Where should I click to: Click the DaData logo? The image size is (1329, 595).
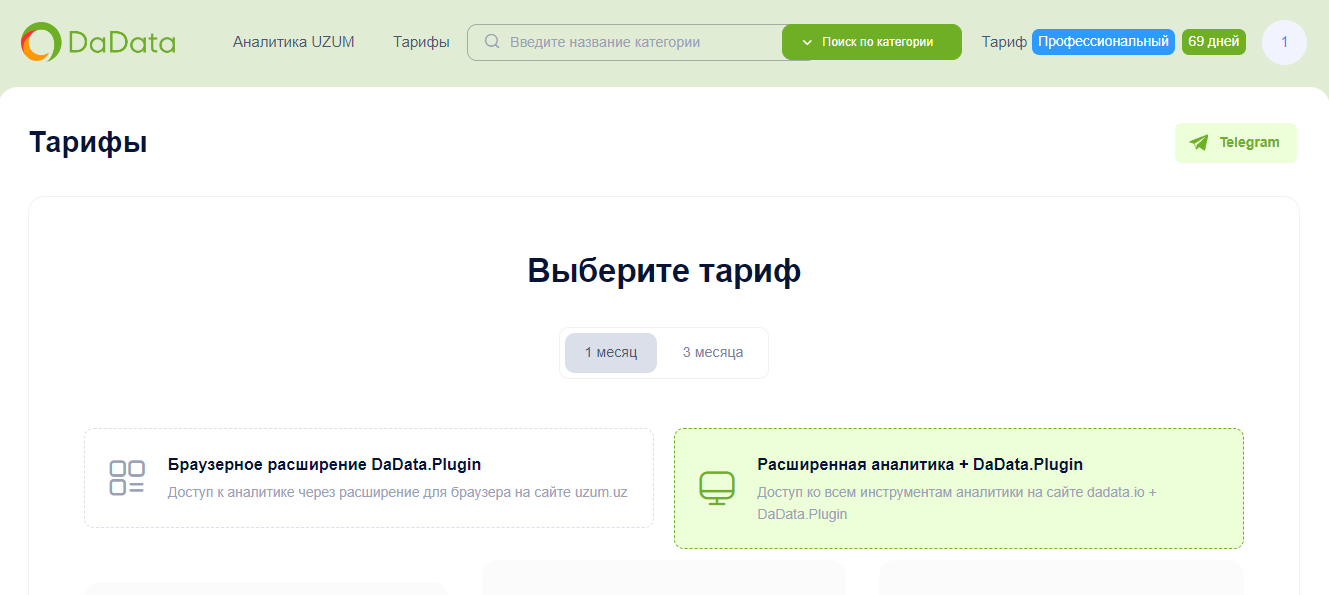tap(98, 42)
